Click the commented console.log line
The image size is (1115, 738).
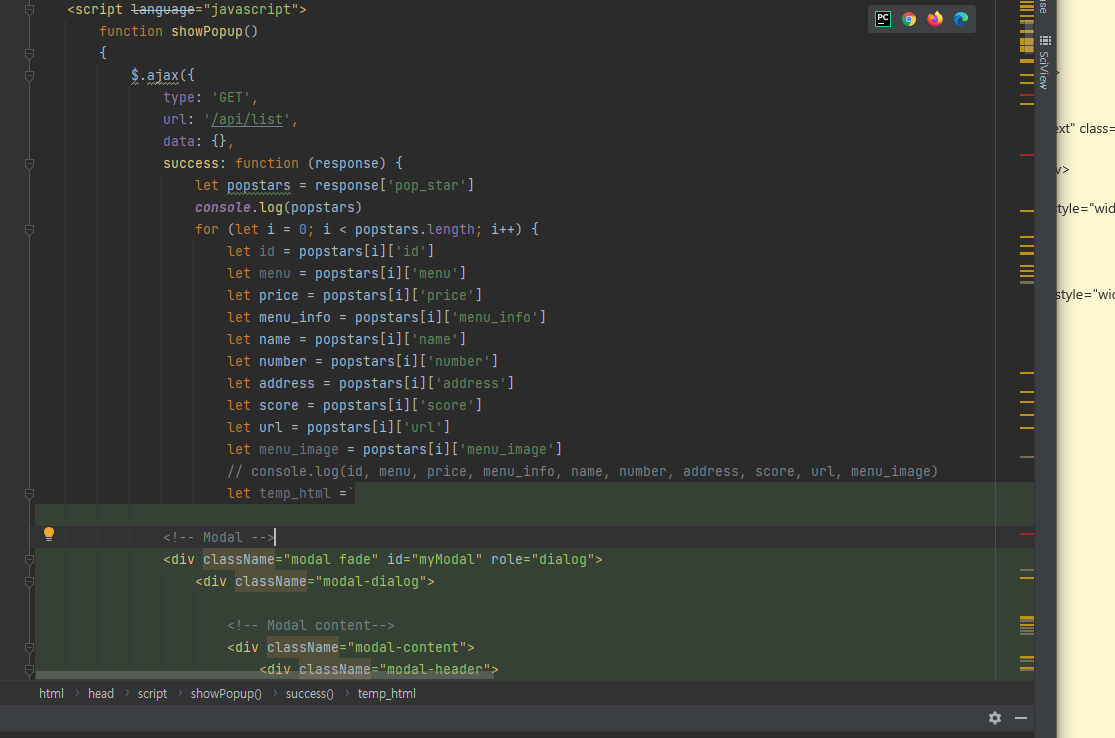[582, 472]
